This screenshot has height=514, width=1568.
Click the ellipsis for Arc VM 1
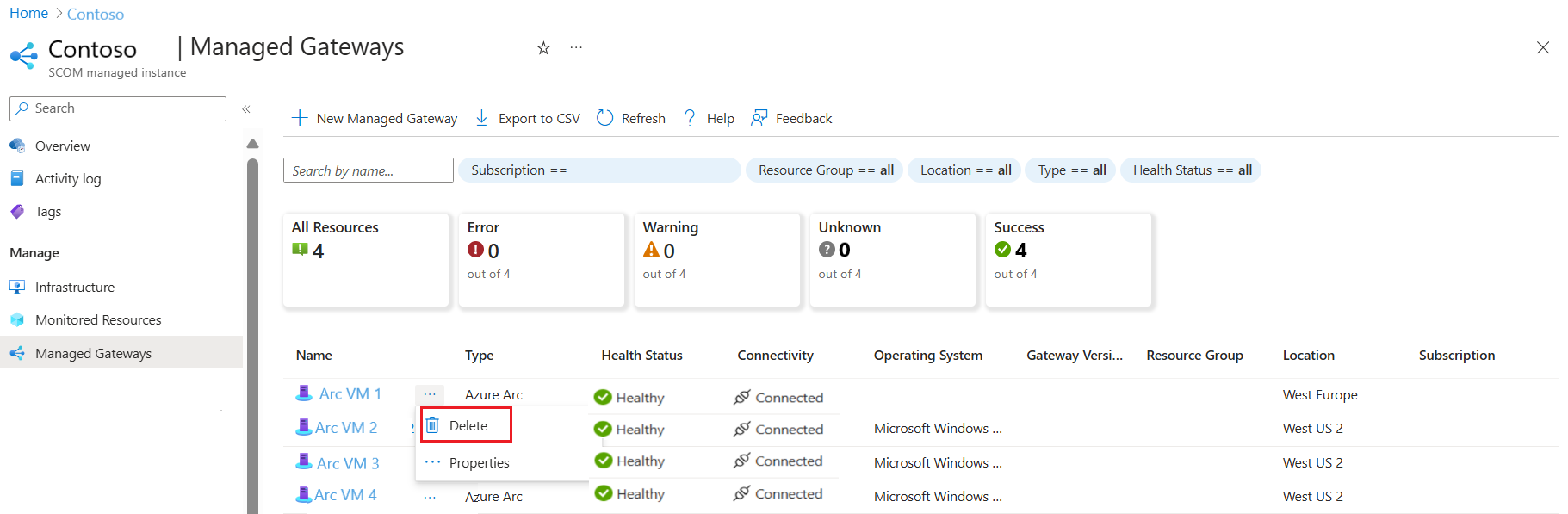coord(430,394)
